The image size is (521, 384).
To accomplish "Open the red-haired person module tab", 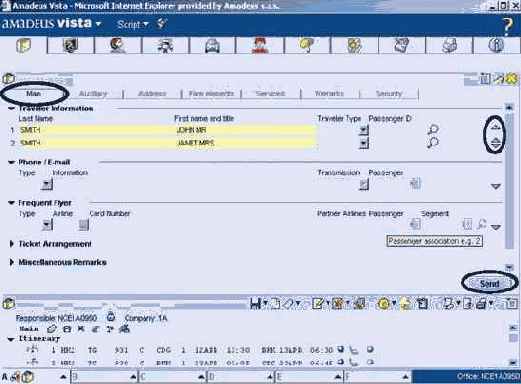I will click(x=260, y=46).
